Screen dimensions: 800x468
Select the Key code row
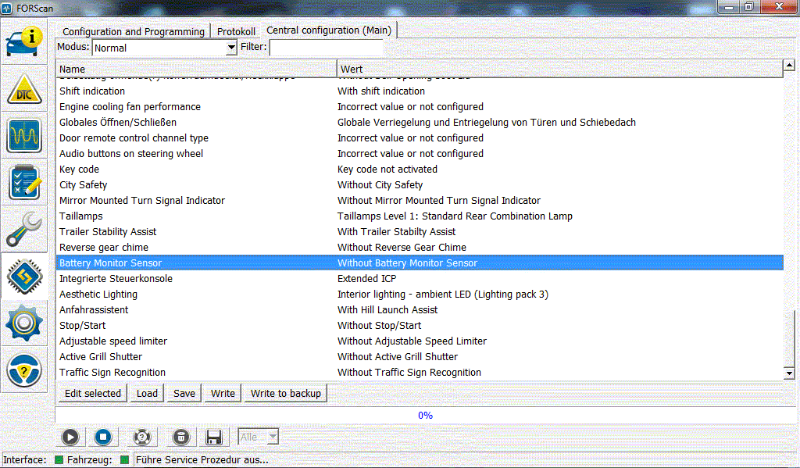pyautogui.click(x=419, y=169)
